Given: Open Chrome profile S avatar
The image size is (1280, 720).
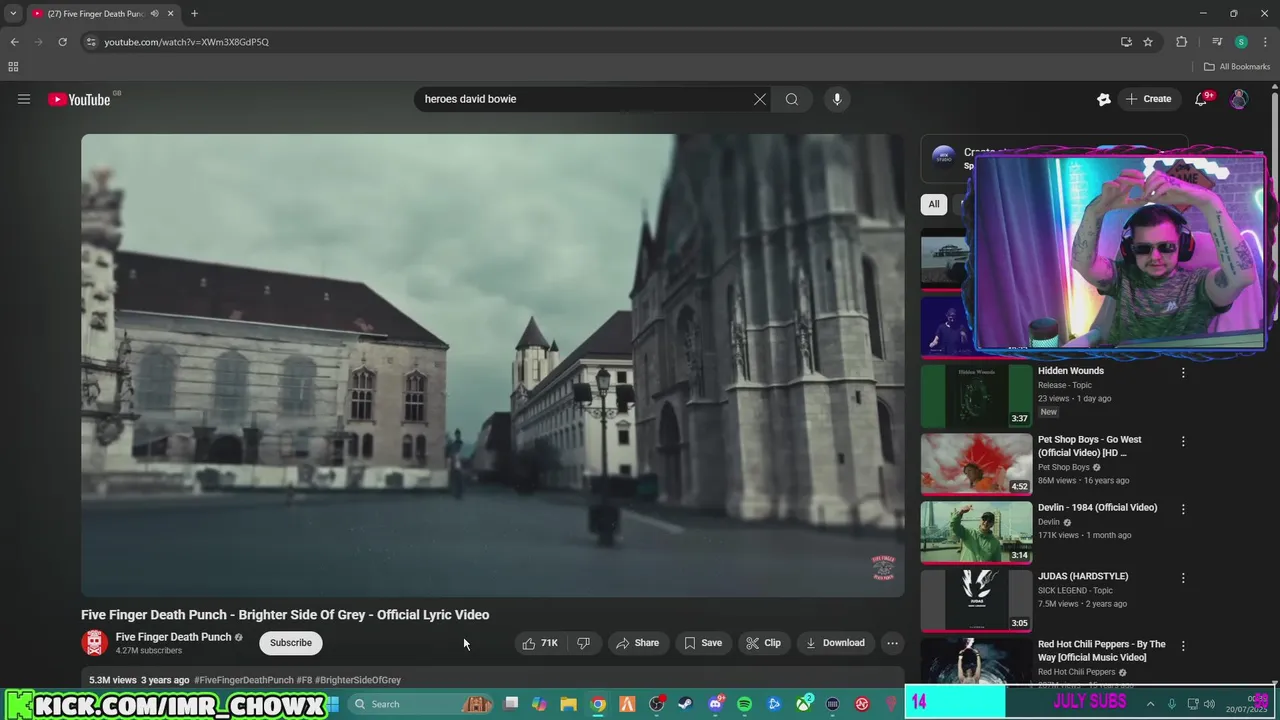Looking at the screenshot, I should (1241, 42).
